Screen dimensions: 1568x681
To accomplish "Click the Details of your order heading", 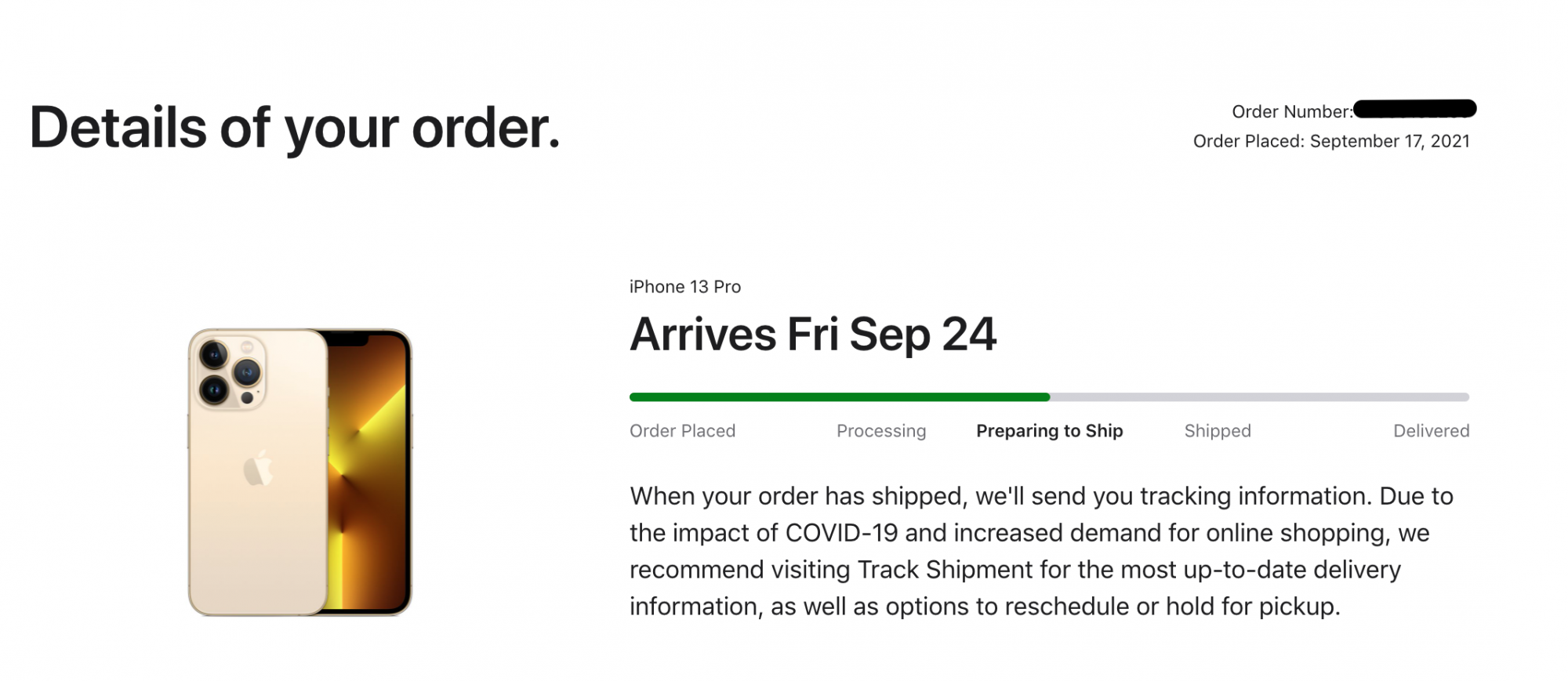I will tap(295, 128).
